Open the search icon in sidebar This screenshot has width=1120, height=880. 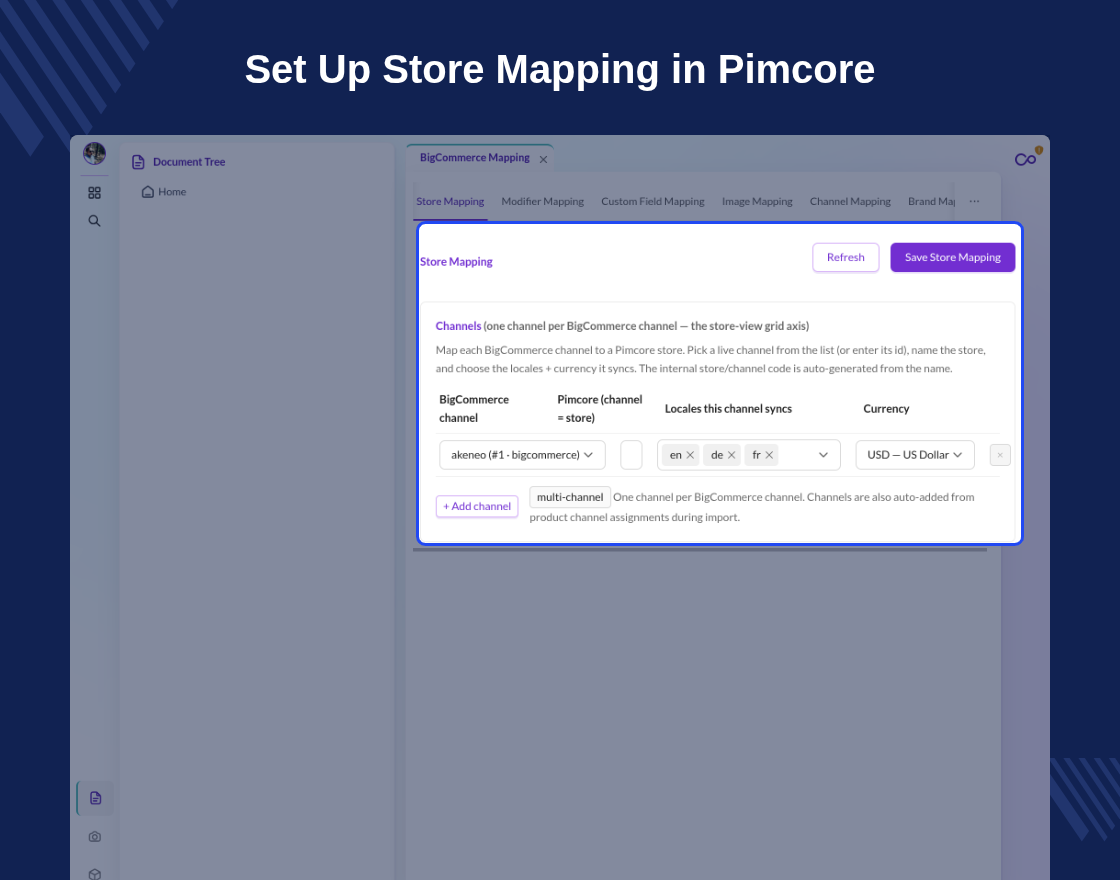point(94,221)
